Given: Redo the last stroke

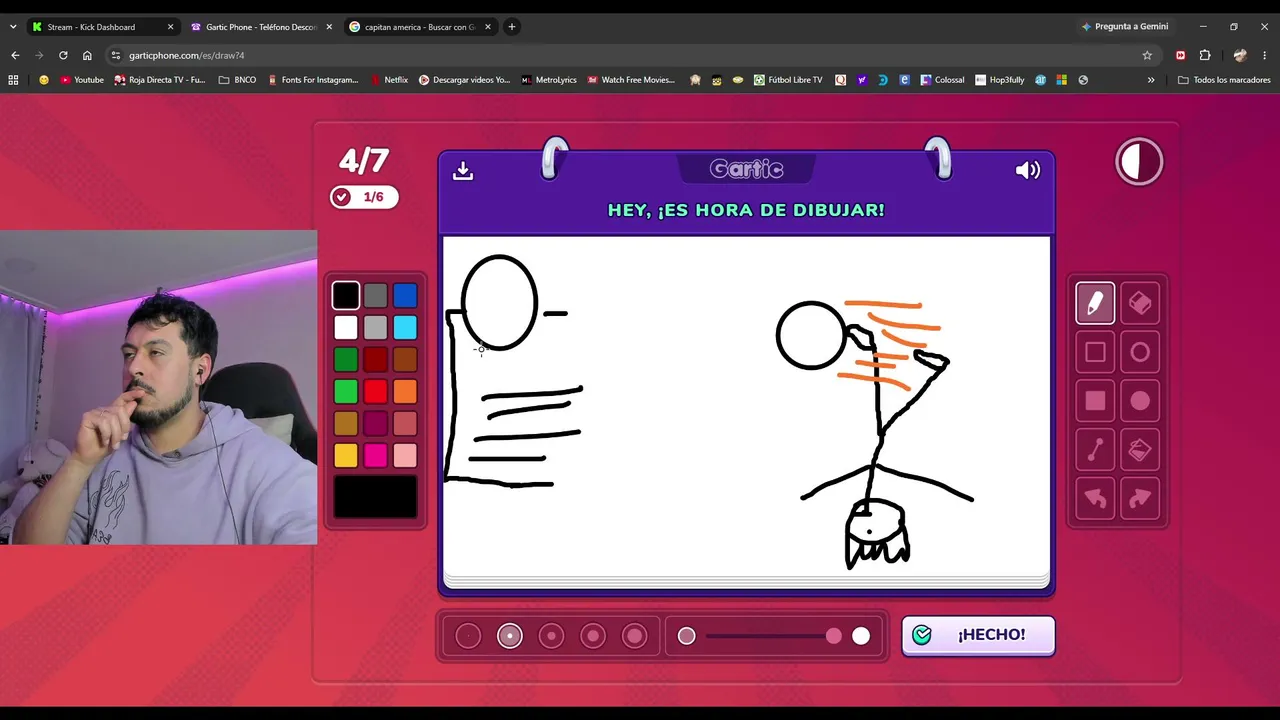Looking at the screenshot, I should (1140, 499).
